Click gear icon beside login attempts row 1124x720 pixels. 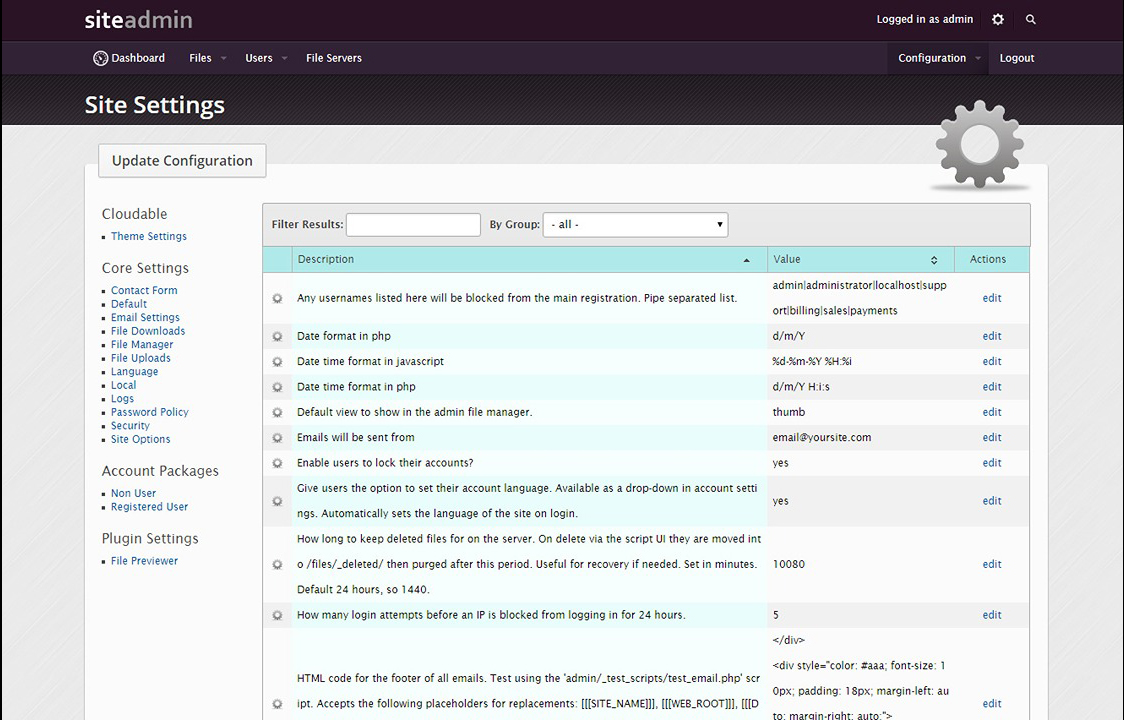(x=278, y=616)
